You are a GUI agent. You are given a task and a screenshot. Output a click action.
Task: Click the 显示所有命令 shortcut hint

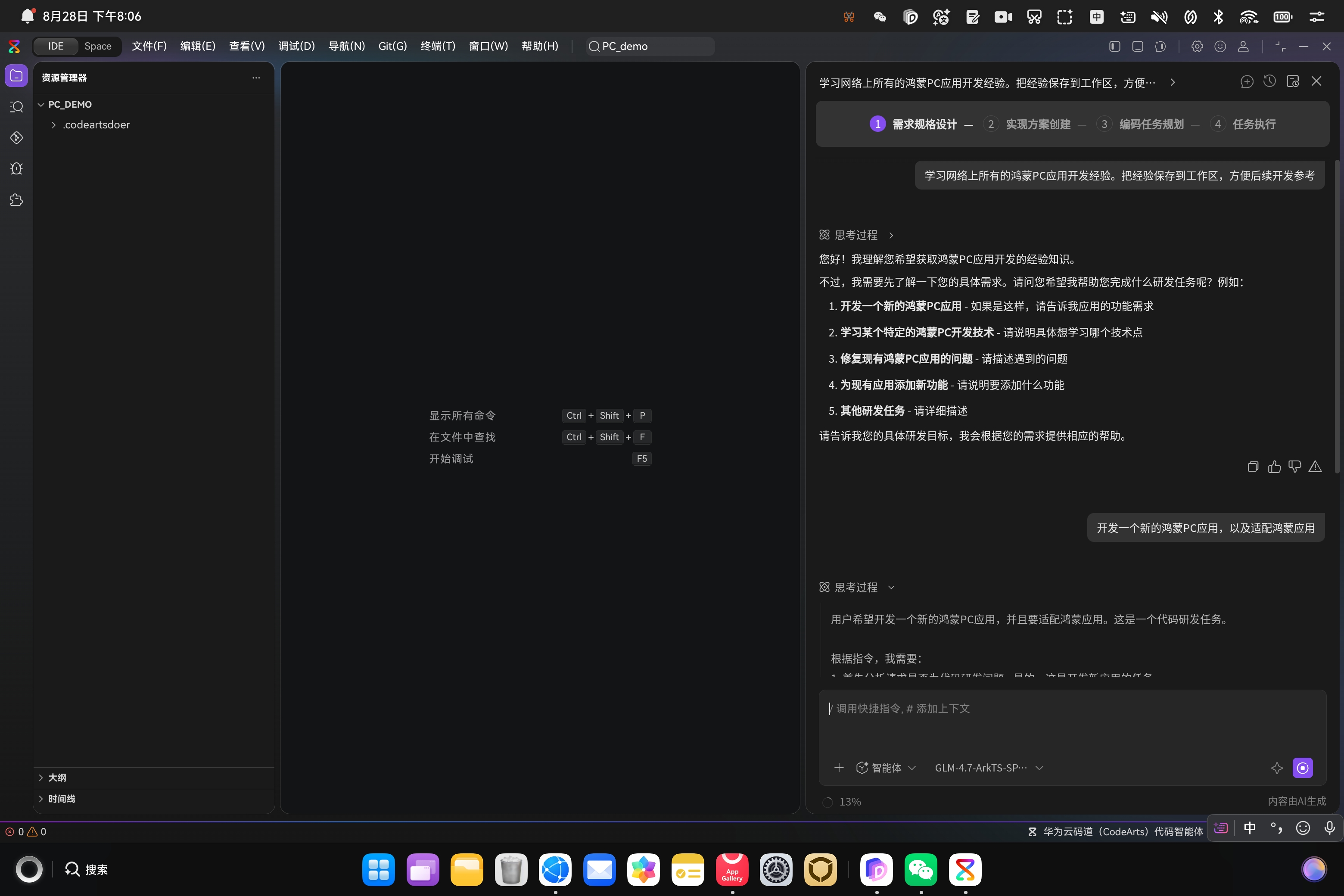[462, 415]
